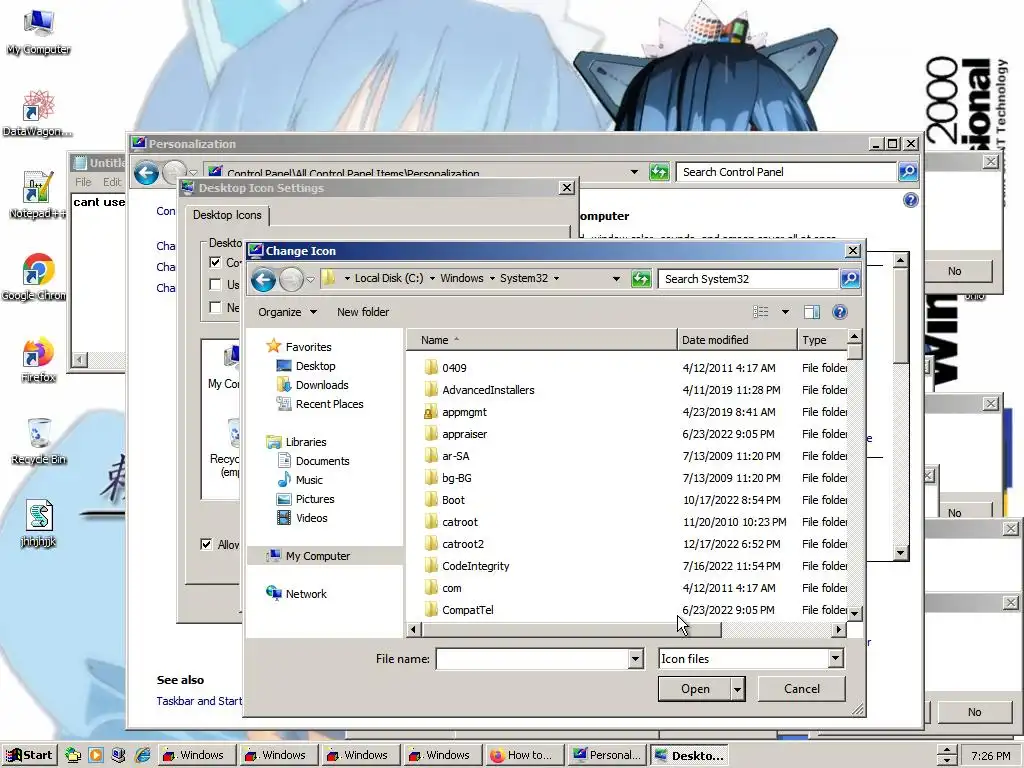Open File menu in Untitled Notepad window
The height and width of the screenshot is (768, 1024).
coord(83,182)
